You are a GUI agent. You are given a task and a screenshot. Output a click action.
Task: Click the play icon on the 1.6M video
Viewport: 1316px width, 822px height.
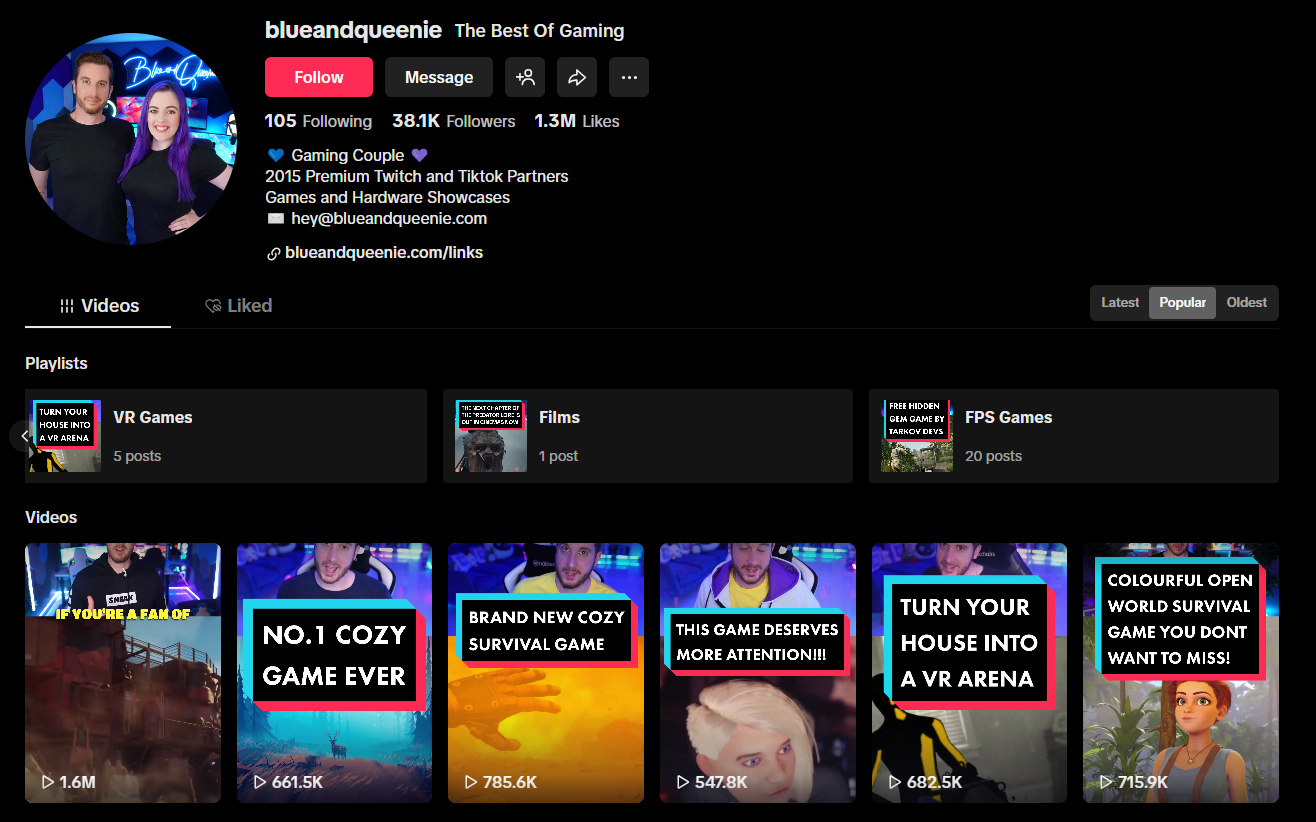click(x=47, y=782)
